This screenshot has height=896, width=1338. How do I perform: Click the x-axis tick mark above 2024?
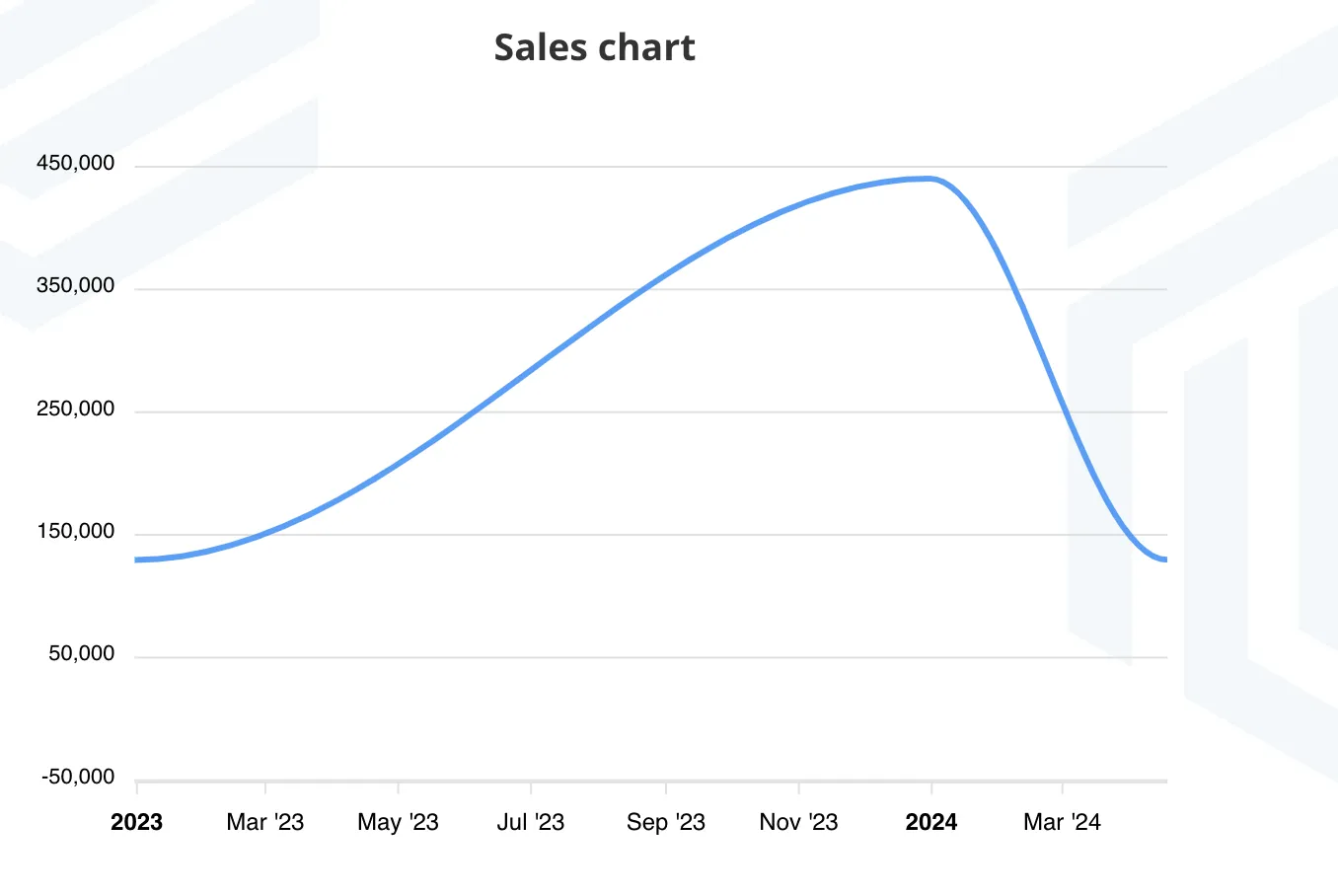pyautogui.click(x=931, y=787)
